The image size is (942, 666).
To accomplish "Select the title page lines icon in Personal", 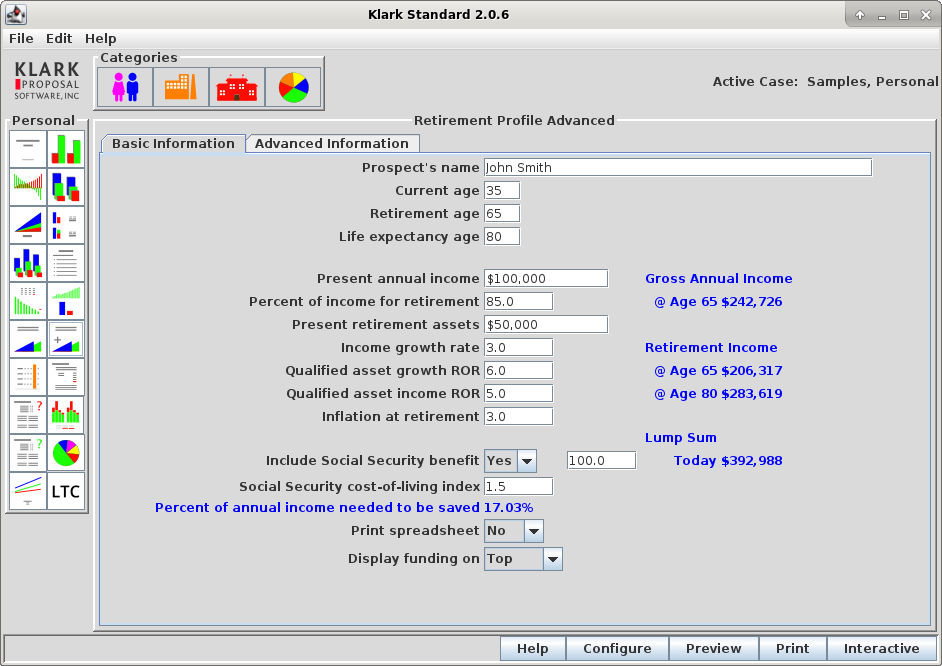I will (28, 150).
